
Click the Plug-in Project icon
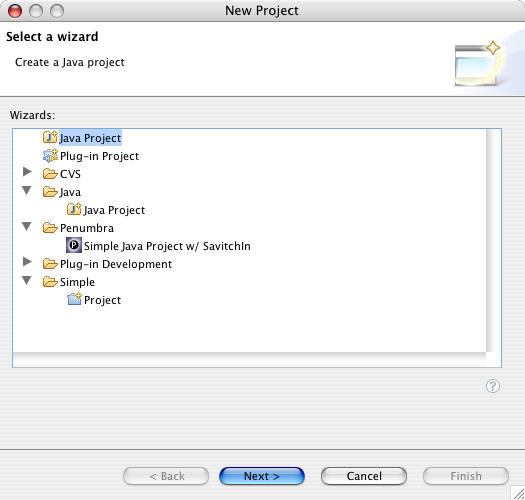[x=50, y=156]
